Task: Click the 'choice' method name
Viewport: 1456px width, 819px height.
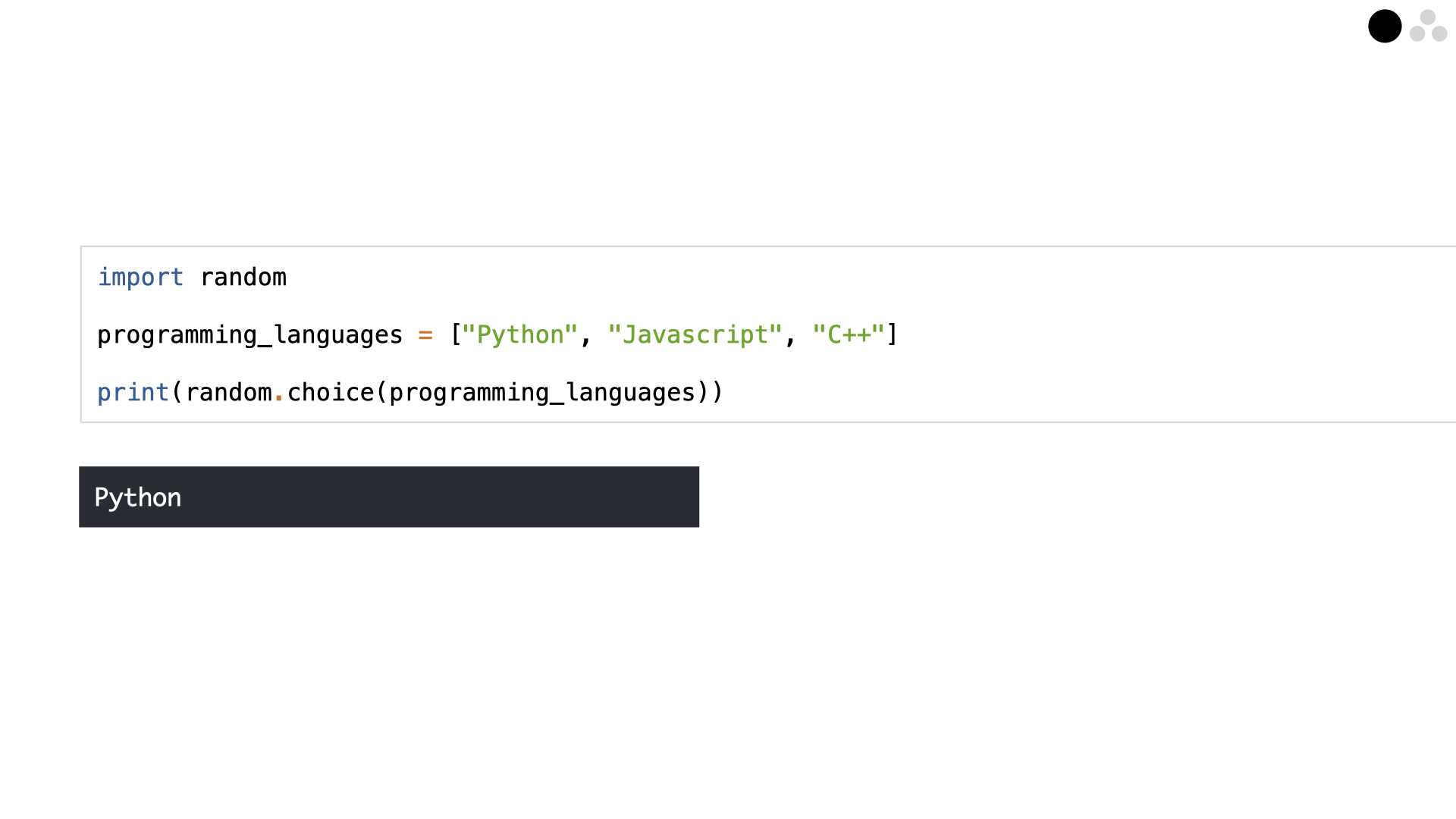Action: click(x=331, y=393)
